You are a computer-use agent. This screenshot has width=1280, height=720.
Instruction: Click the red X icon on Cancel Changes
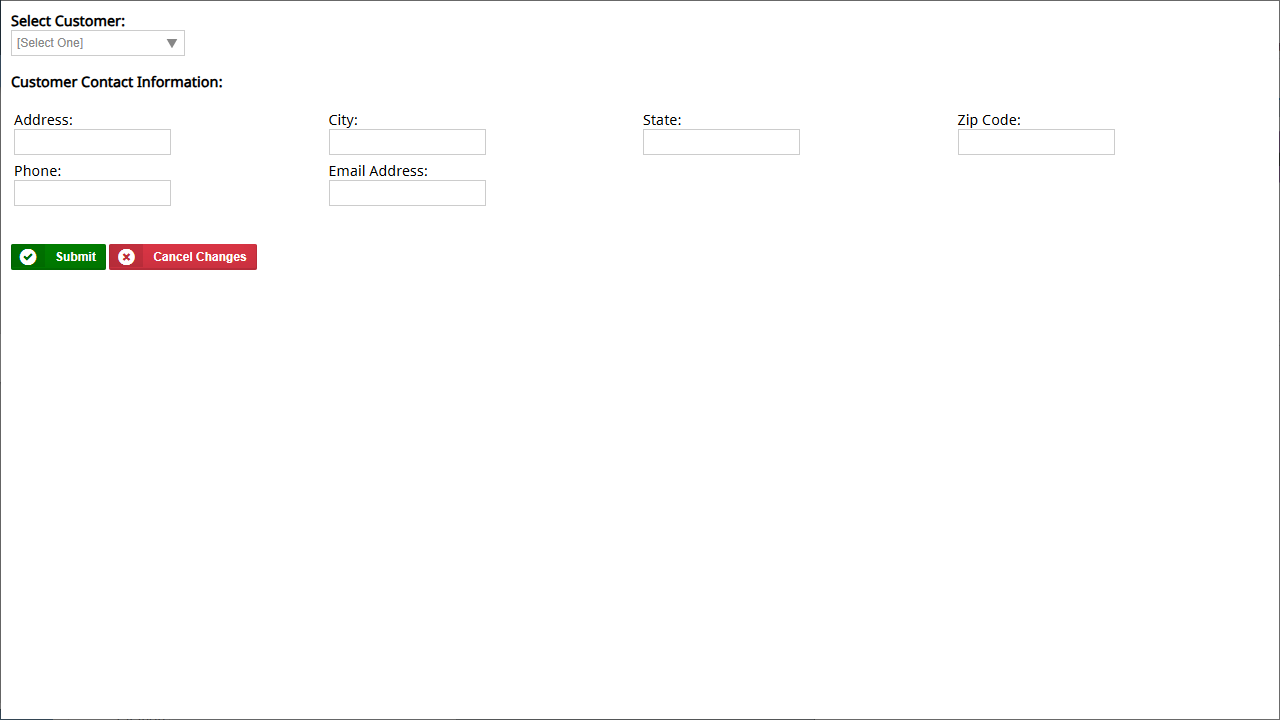127,257
